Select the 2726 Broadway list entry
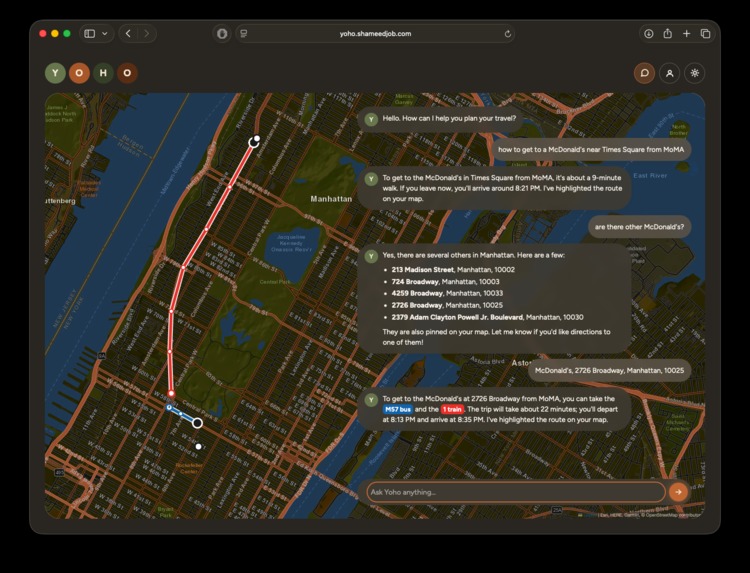The image size is (750, 573). pyautogui.click(x=447, y=305)
